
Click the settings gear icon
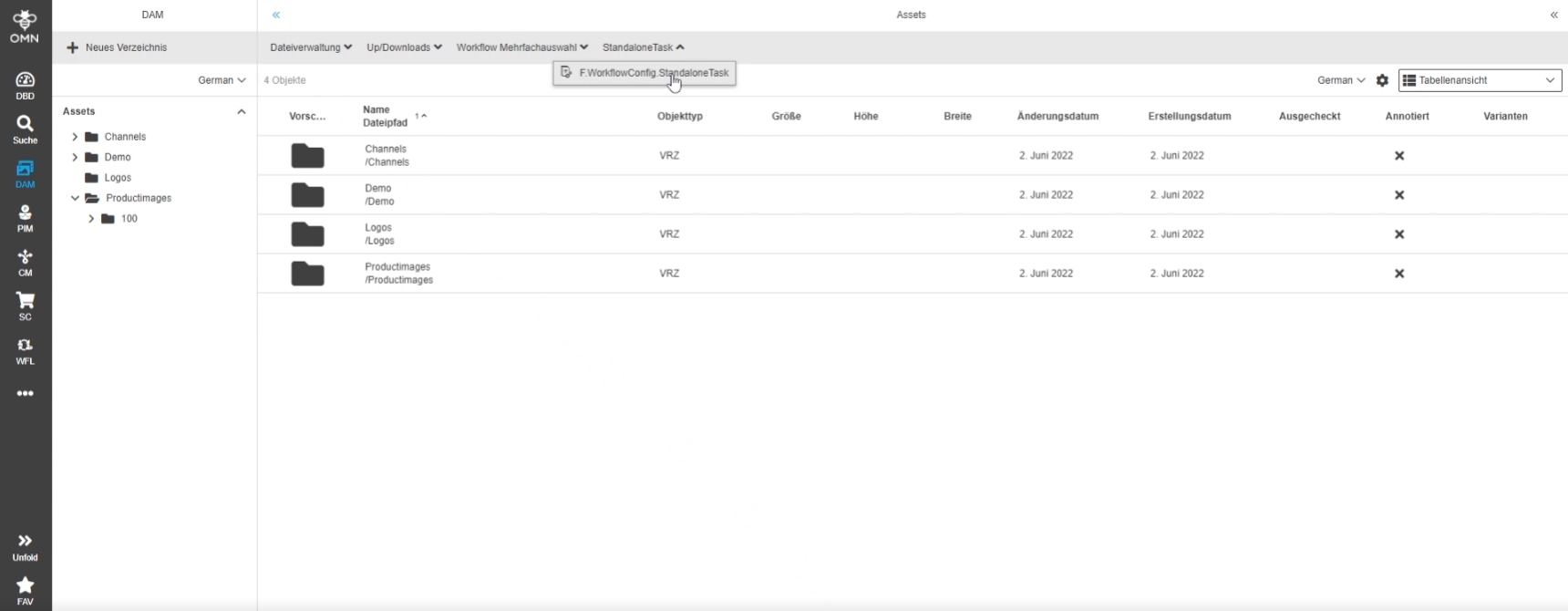point(1382,80)
